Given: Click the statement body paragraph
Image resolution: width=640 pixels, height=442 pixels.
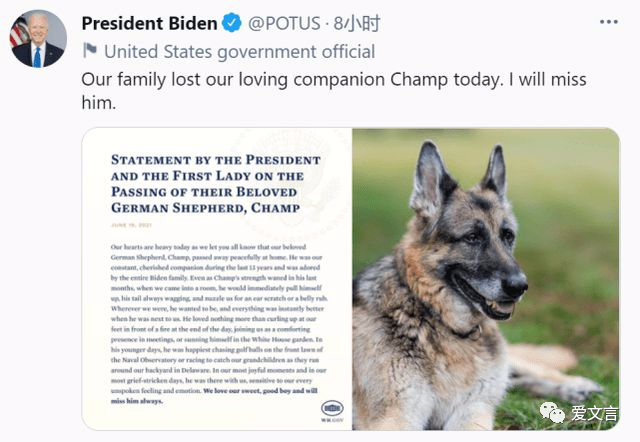Looking at the screenshot, I should click(215, 311).
